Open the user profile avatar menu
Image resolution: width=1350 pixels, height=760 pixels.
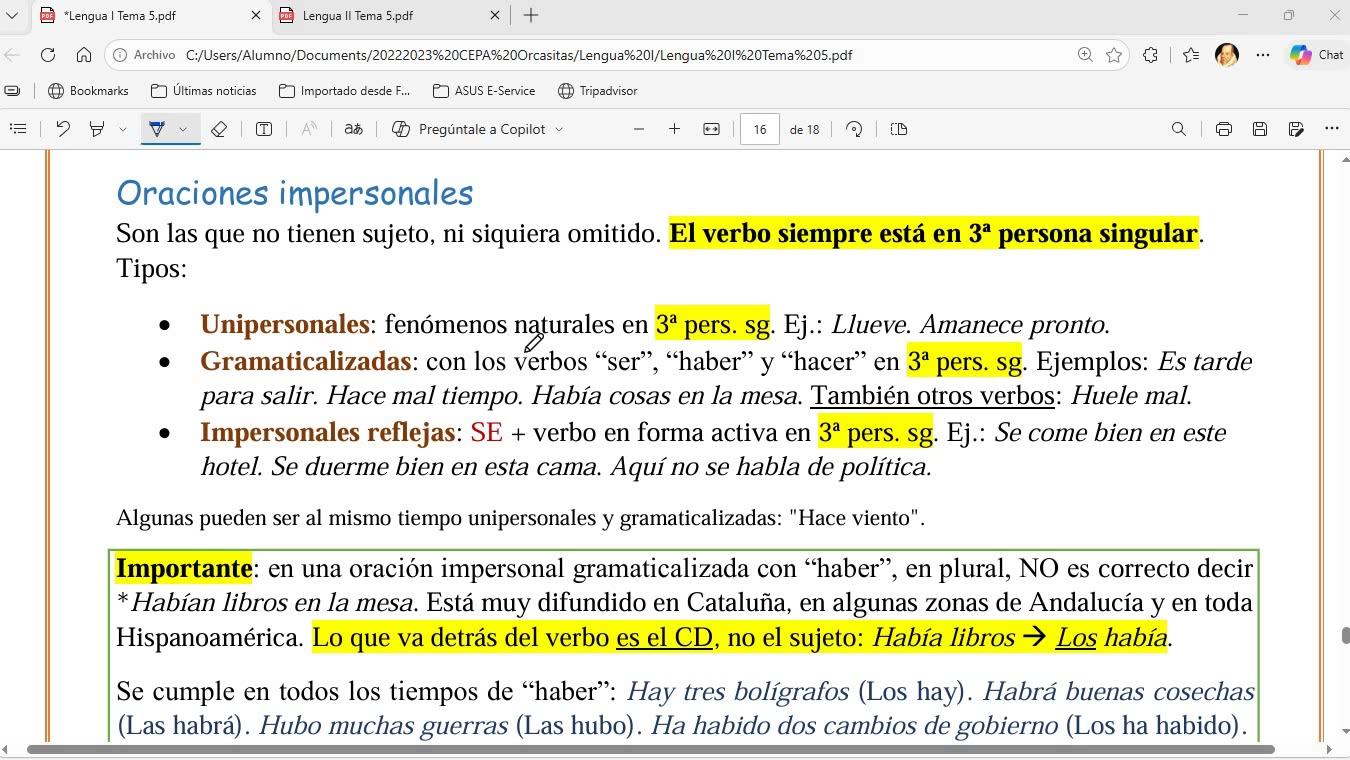pyautogui.click(x=1227, y=55)
